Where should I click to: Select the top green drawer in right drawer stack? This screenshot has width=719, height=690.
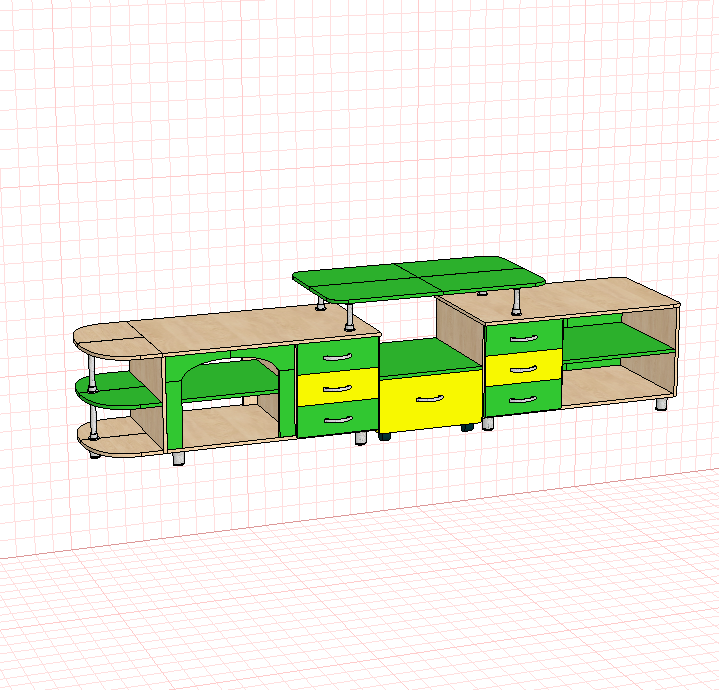click(523, 338)
